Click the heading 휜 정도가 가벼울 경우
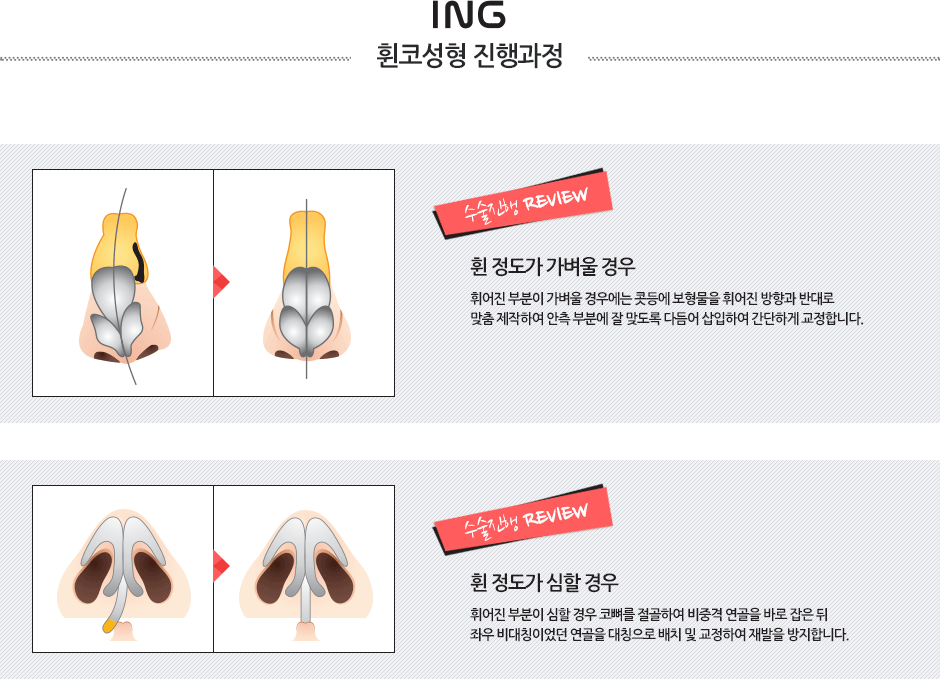 552,266
